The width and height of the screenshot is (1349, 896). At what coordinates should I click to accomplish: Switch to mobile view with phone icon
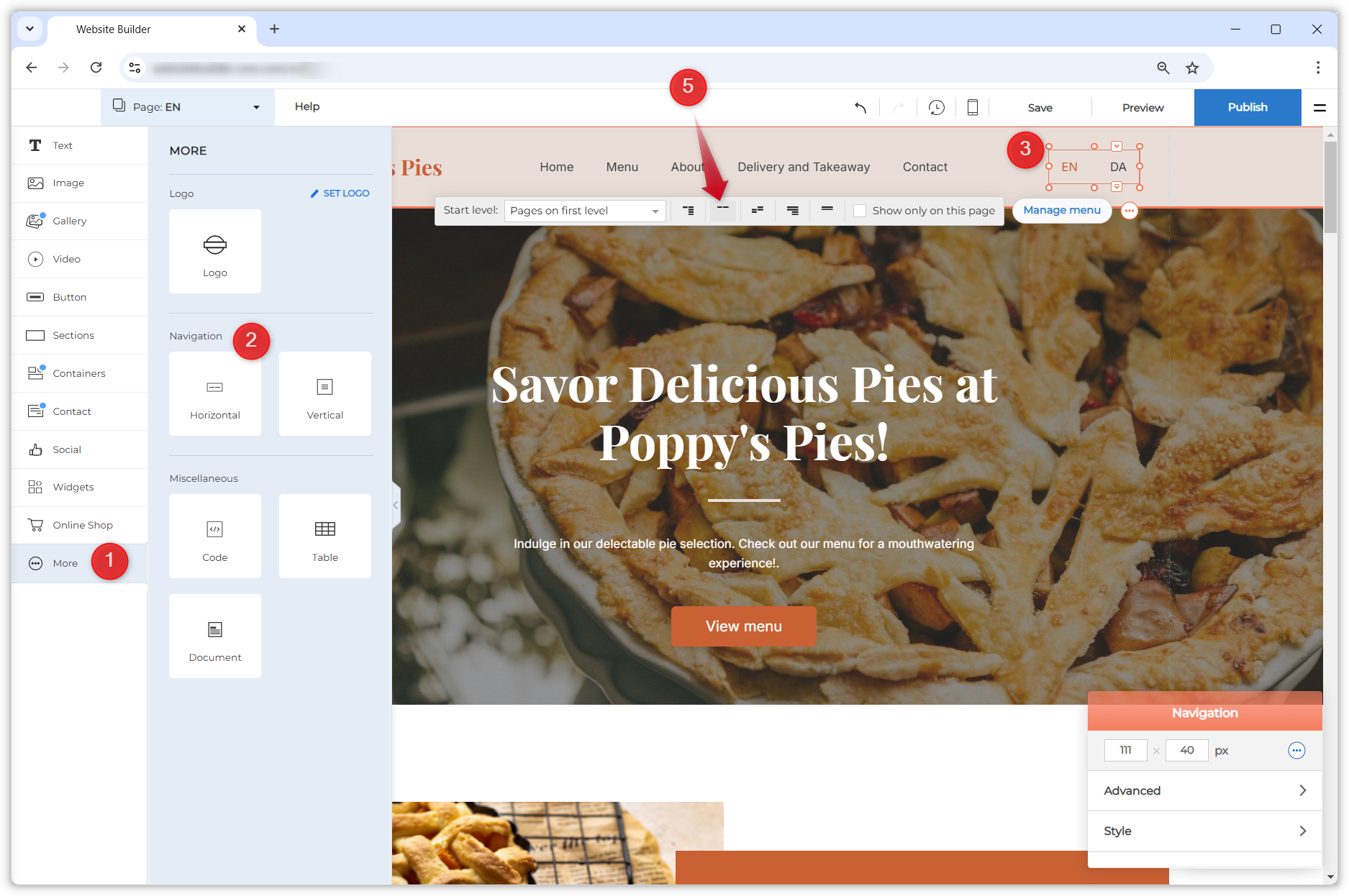point(972,107)
